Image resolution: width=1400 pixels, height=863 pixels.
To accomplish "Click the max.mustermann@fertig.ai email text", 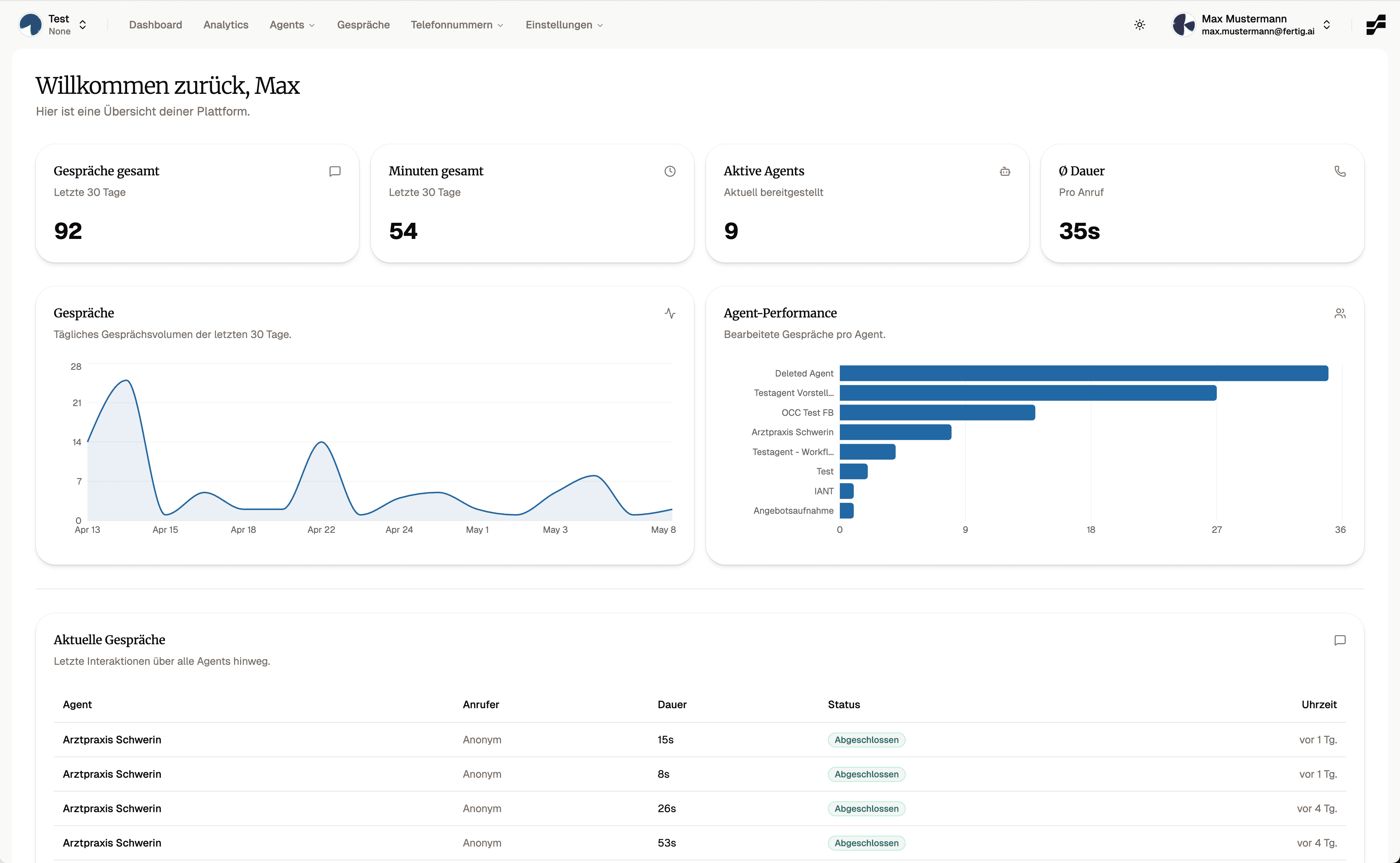I will point(1258,31).
